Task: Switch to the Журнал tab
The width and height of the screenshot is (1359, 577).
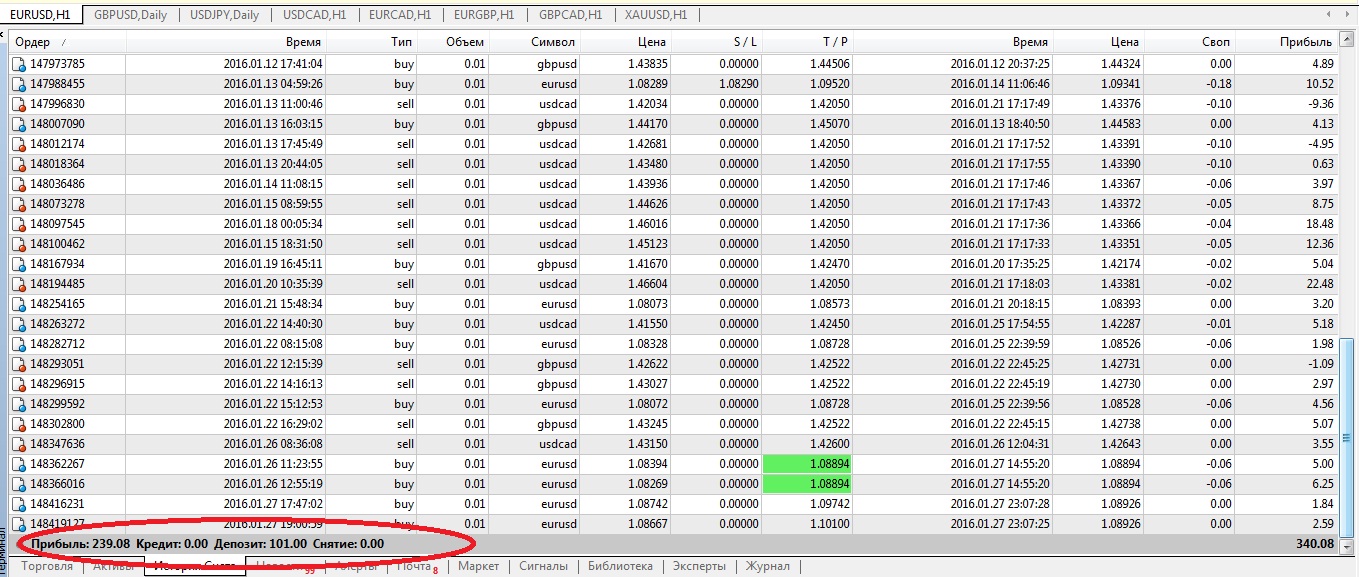Action: pos(768,566)
